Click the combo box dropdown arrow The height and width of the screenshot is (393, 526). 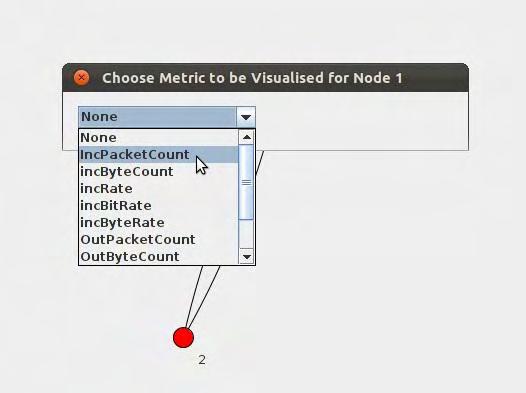click(246, 117)
